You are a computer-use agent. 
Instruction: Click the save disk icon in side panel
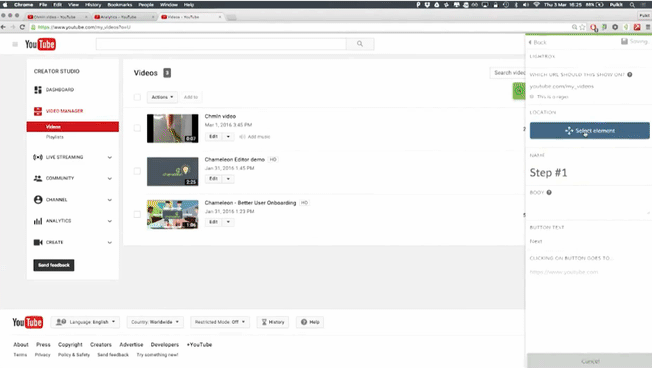tap(624, 41)
